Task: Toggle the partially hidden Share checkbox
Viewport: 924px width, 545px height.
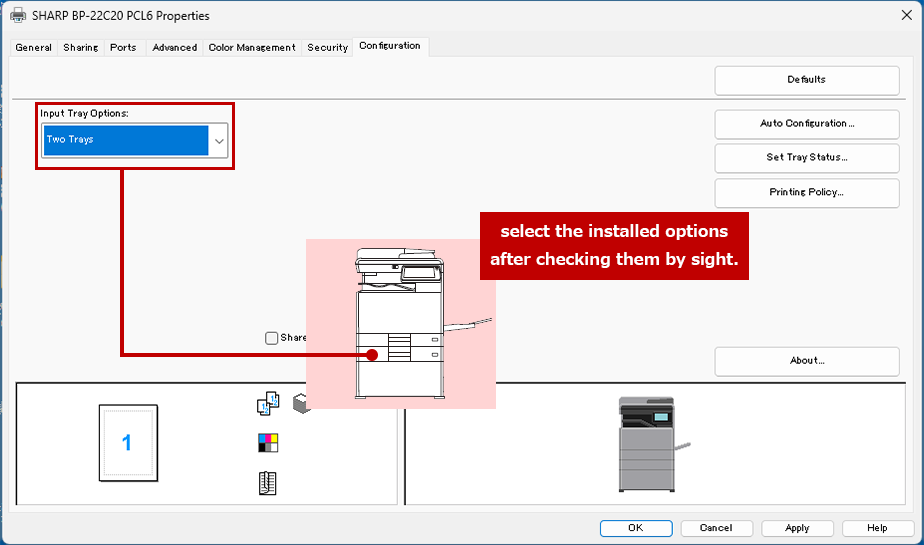Action: (271, 338)
